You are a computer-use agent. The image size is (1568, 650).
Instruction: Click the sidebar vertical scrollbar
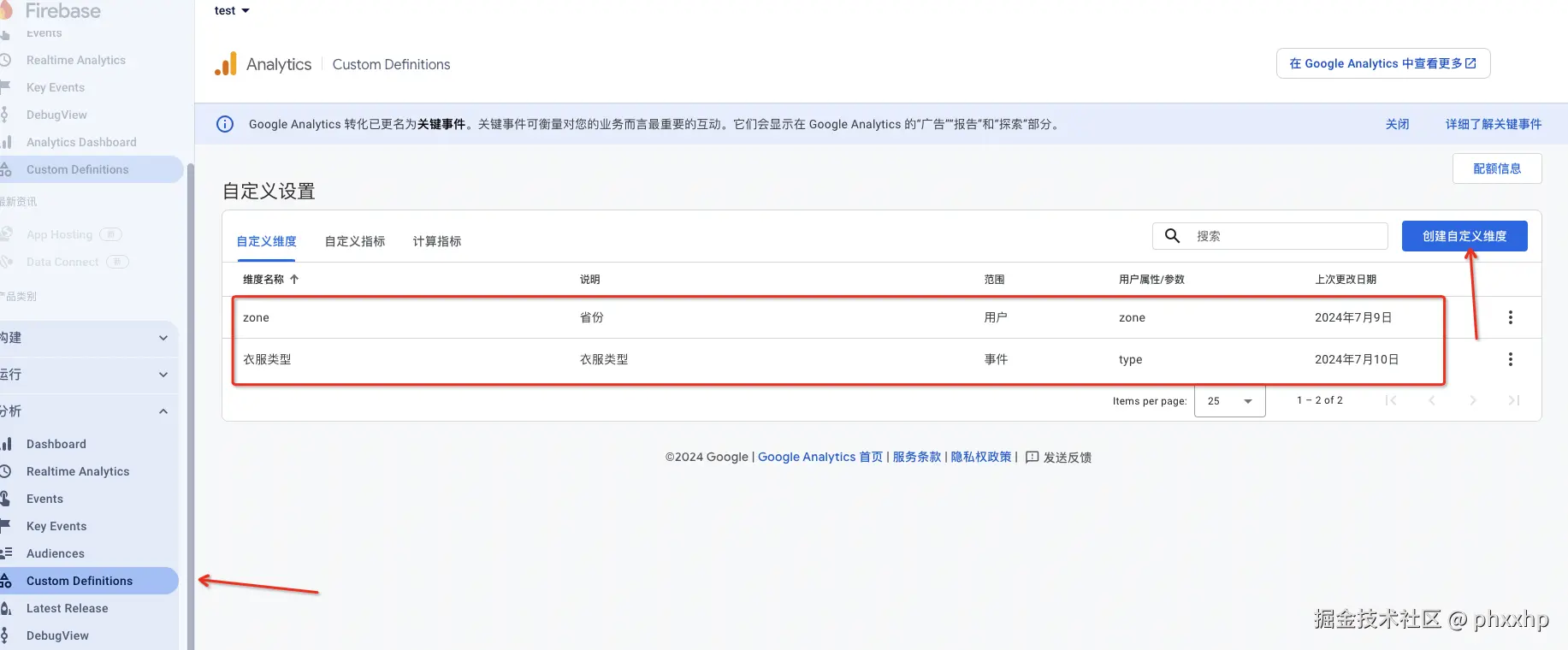[191, 406]
